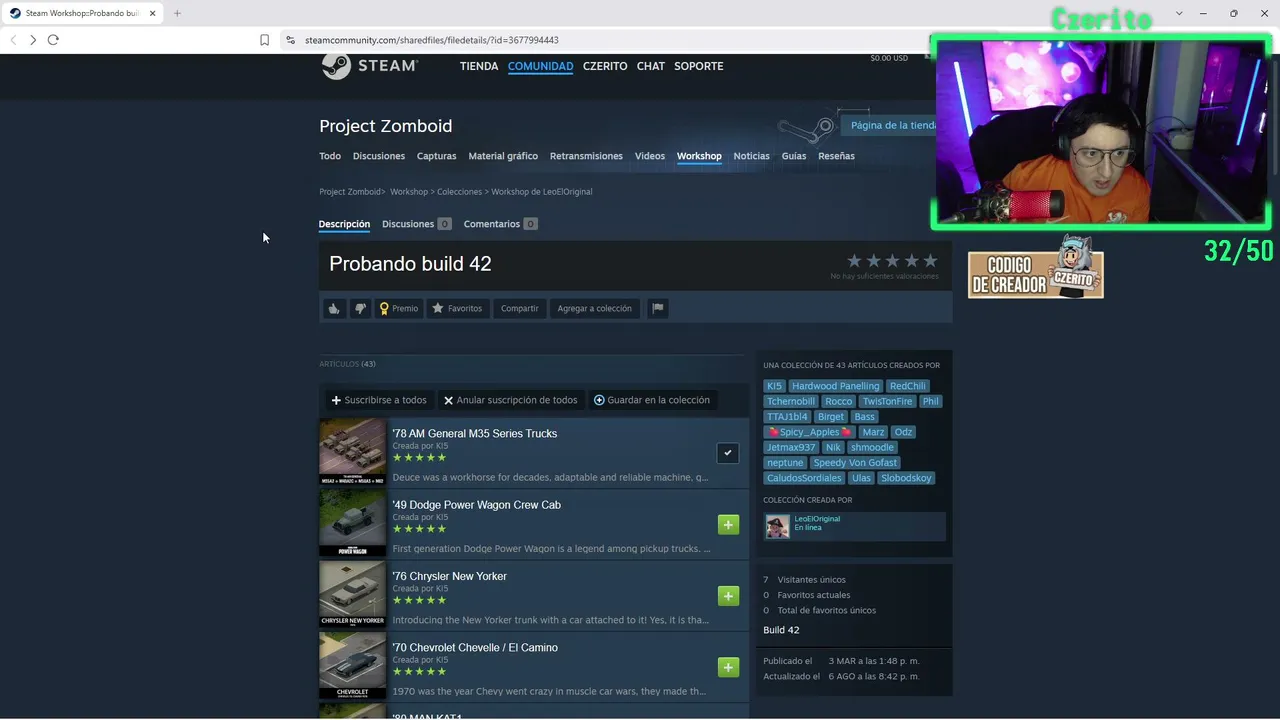This screenshot has height=720, width=1280.
Task: Rate the collection down with thumbs-down icon
Action: [360, 308]
